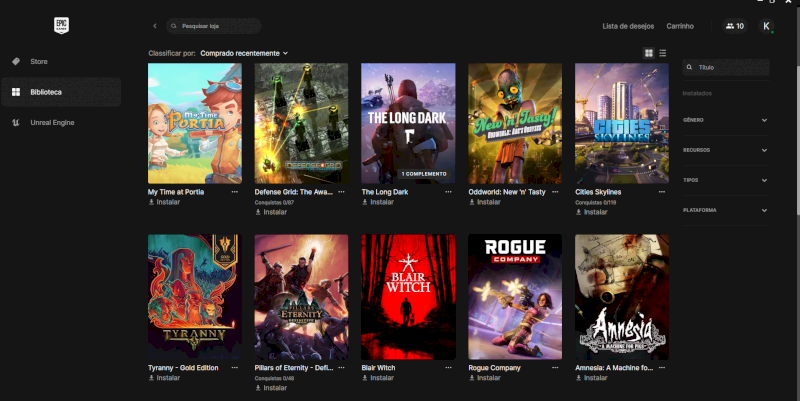This screenshot has height=401, width=800.
Task: Toggle the Instalados filter
Action: [x=697, y=93]
